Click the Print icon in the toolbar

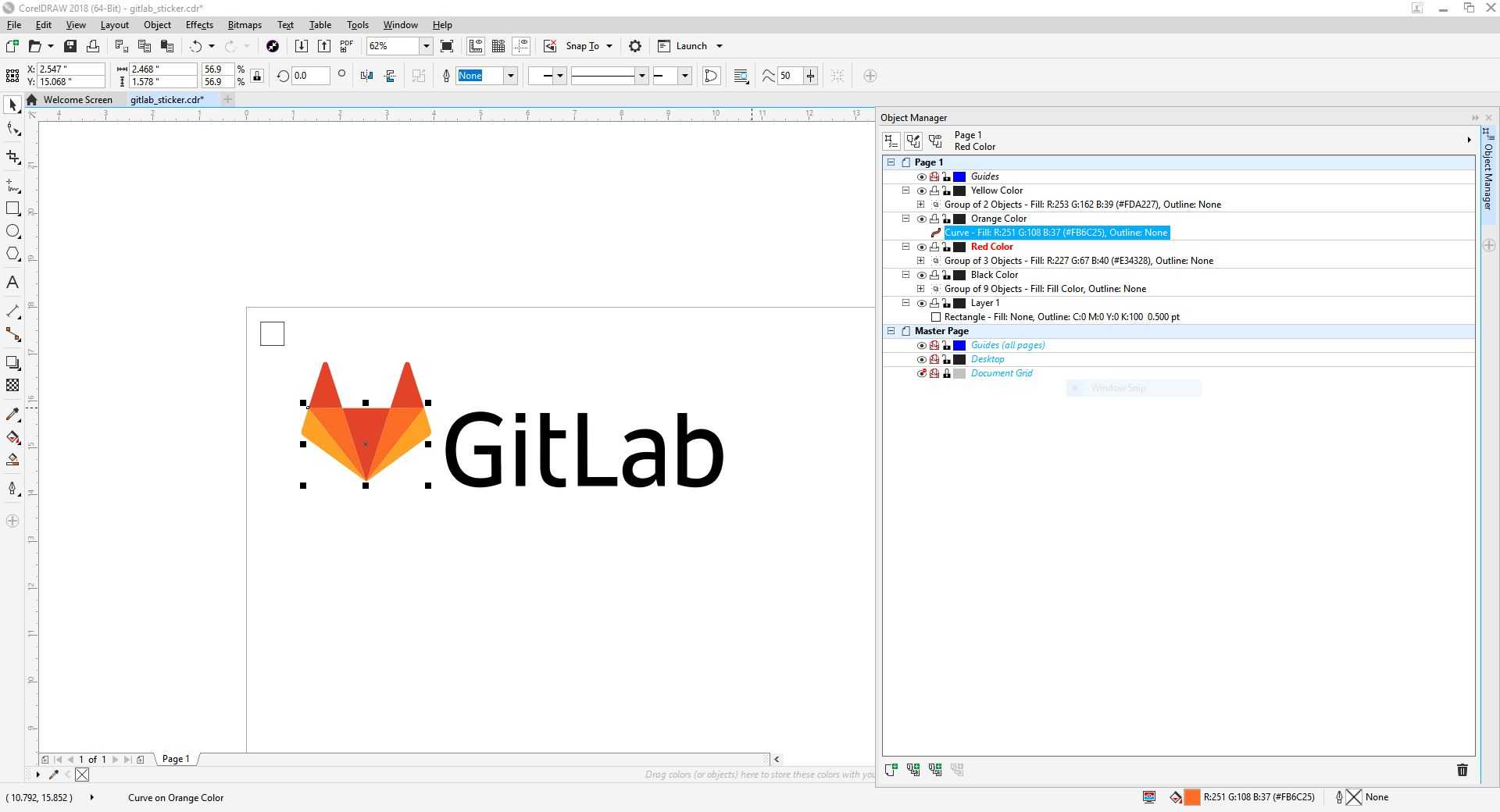pyautogui.click(x=93, y=46)
